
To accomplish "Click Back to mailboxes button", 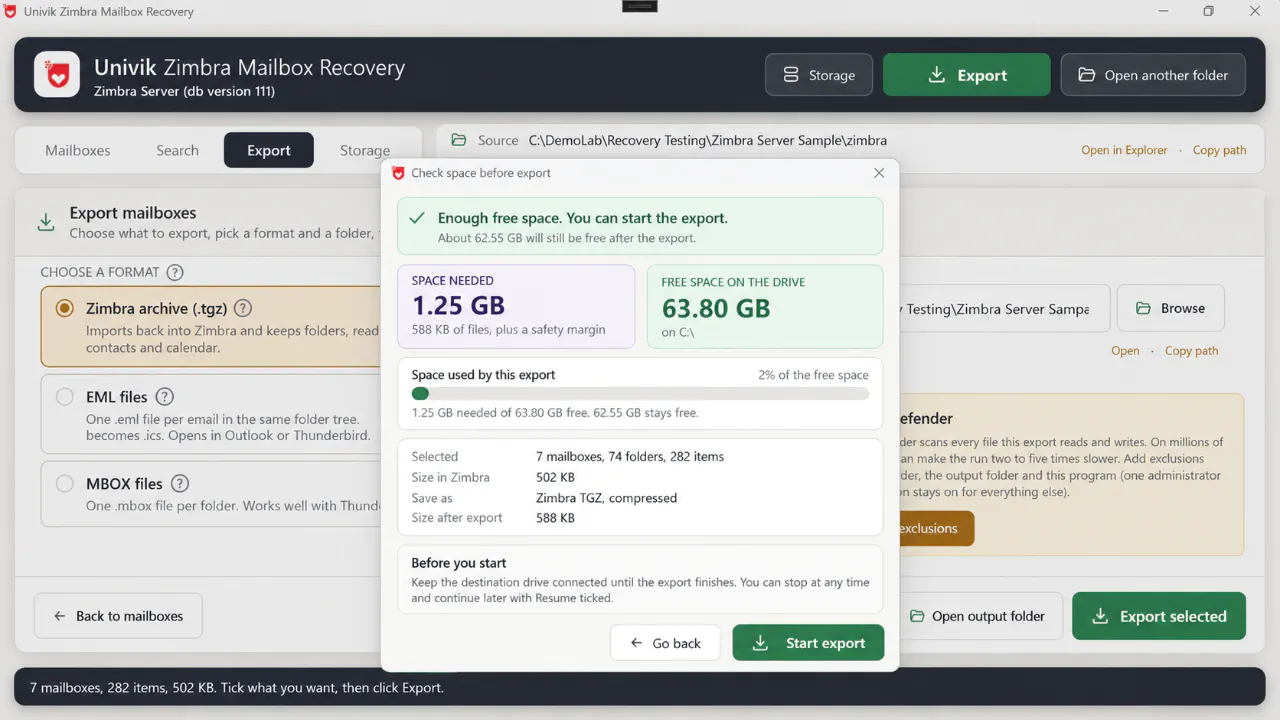I will 118,616.
